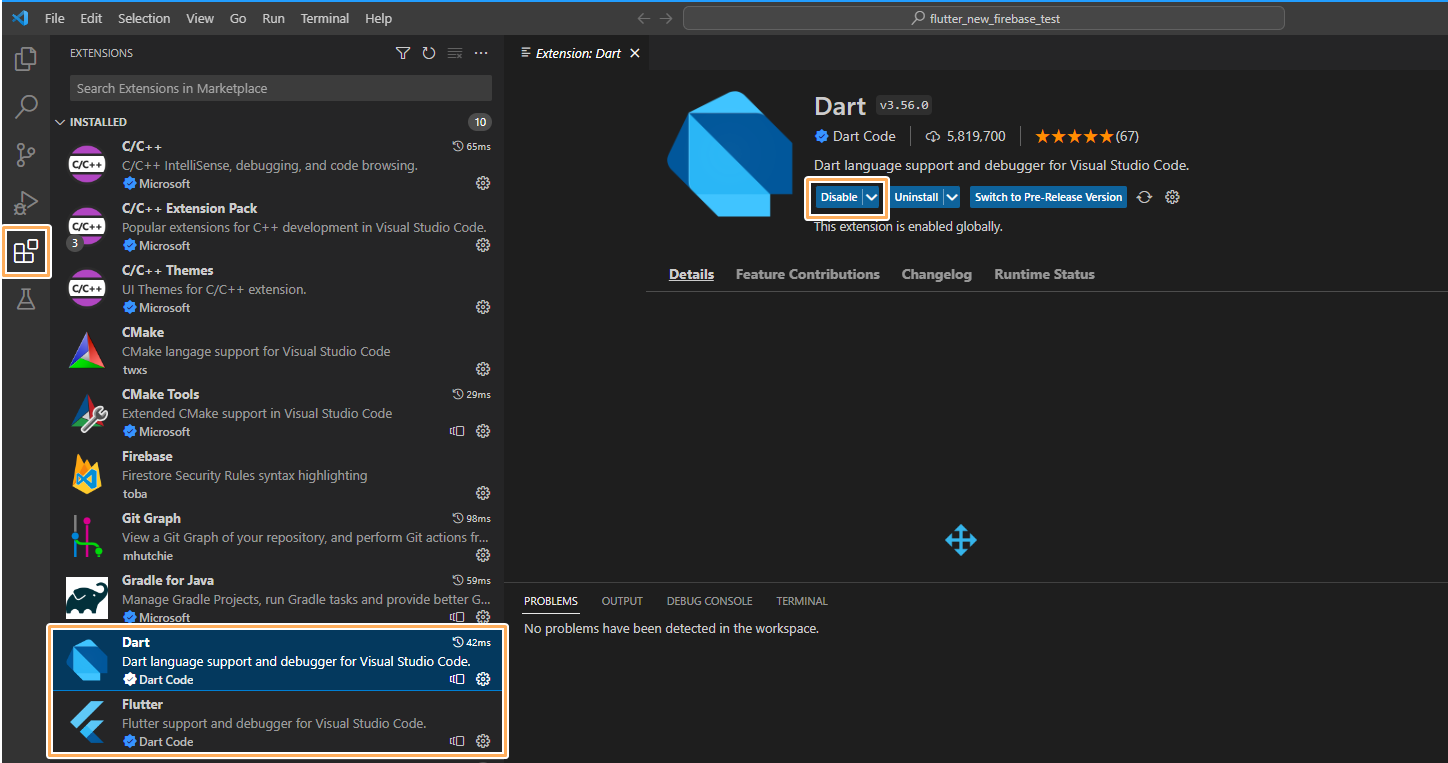Select the Flutter extension row
This screenshot has height=763, width=1448.
279,723
